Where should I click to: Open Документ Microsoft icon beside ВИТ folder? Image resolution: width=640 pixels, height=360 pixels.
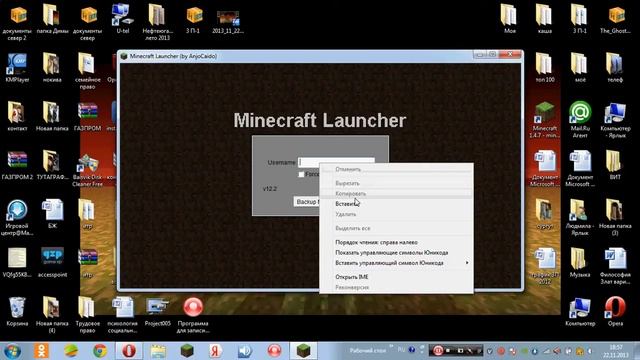pos(580,169)
